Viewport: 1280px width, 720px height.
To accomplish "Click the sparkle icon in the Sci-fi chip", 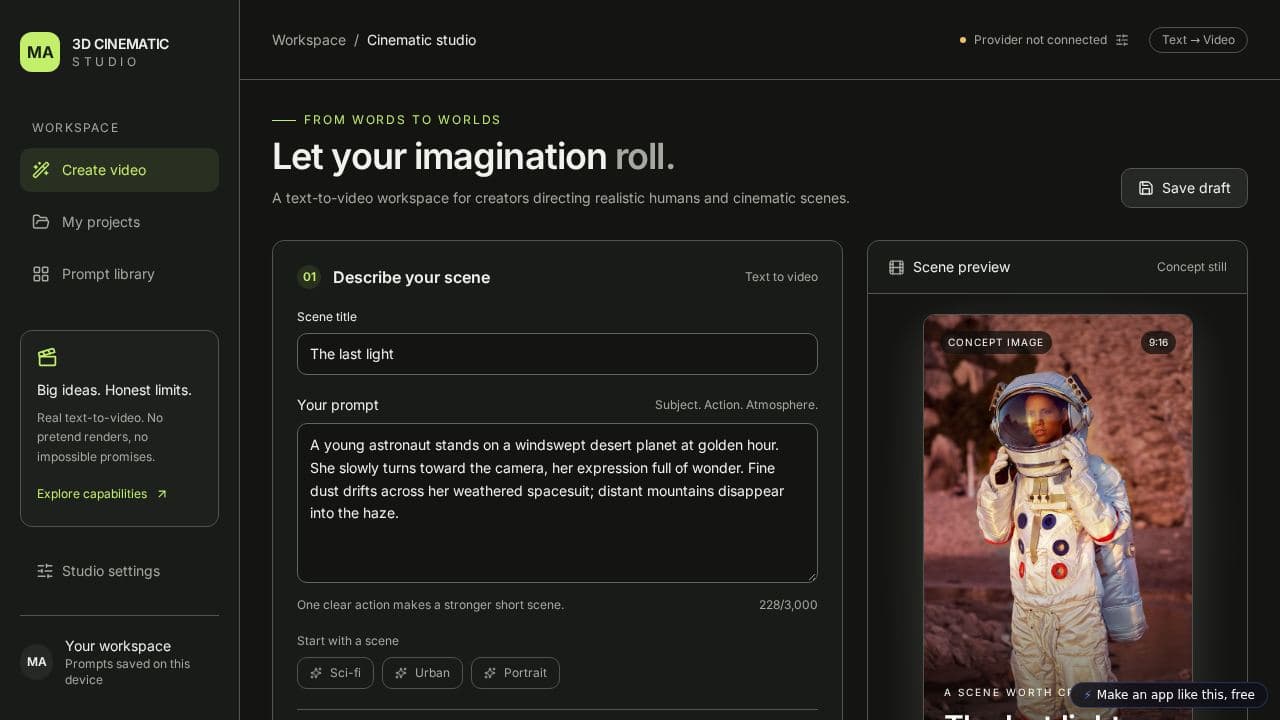I will tap(316, 673).
